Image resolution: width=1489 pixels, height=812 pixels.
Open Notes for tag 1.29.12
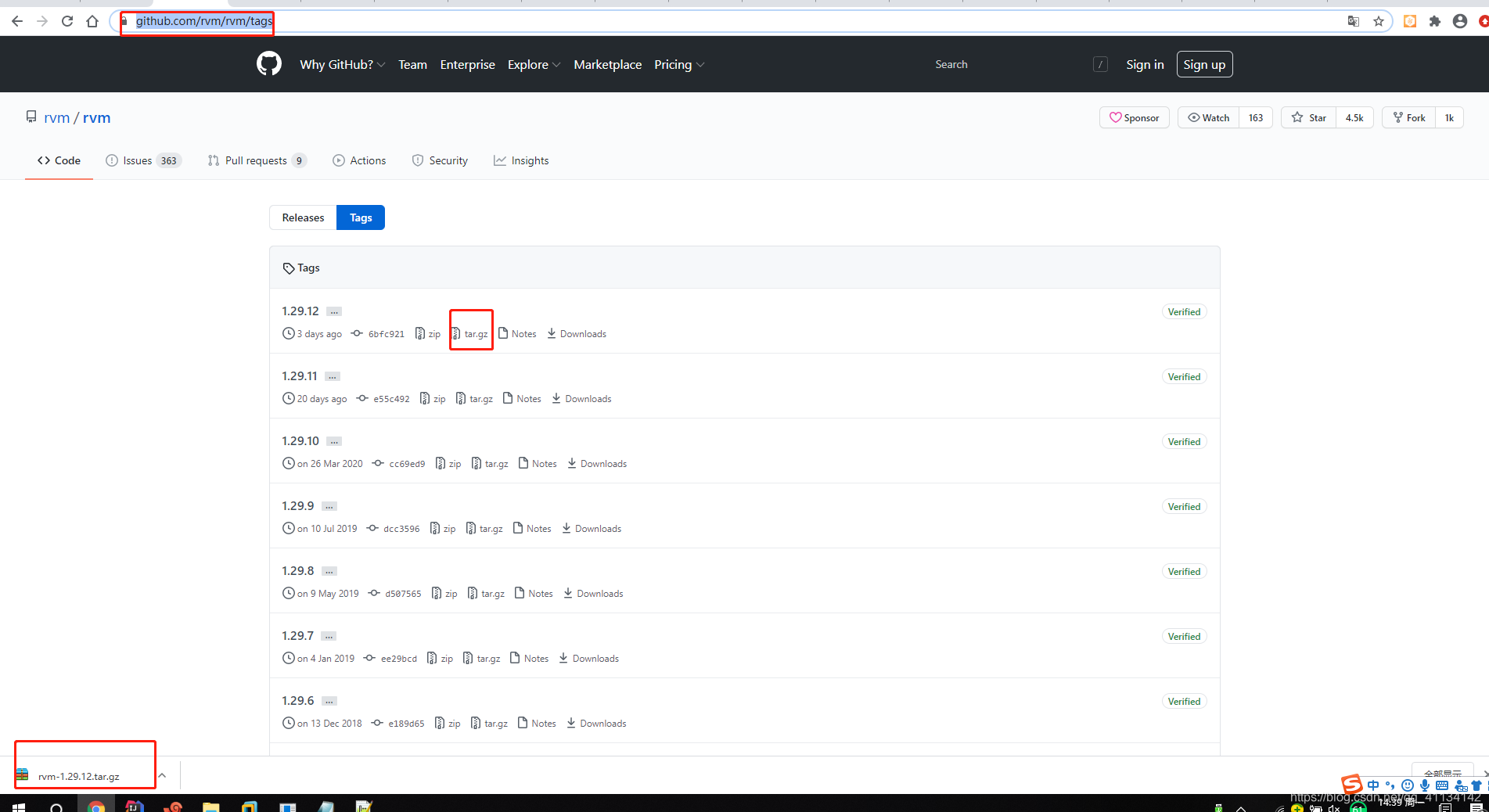517,333
